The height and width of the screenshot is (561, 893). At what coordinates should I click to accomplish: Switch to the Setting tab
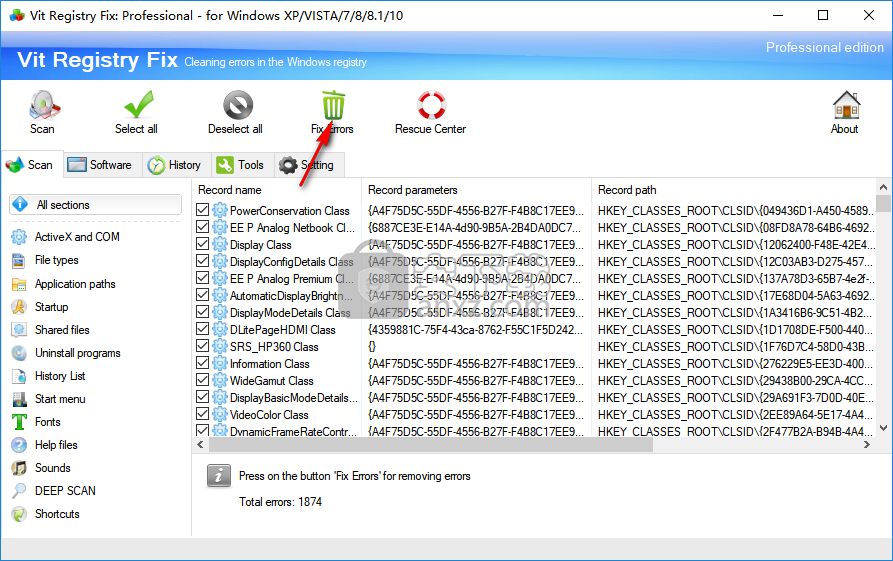[x=308, y=165]
